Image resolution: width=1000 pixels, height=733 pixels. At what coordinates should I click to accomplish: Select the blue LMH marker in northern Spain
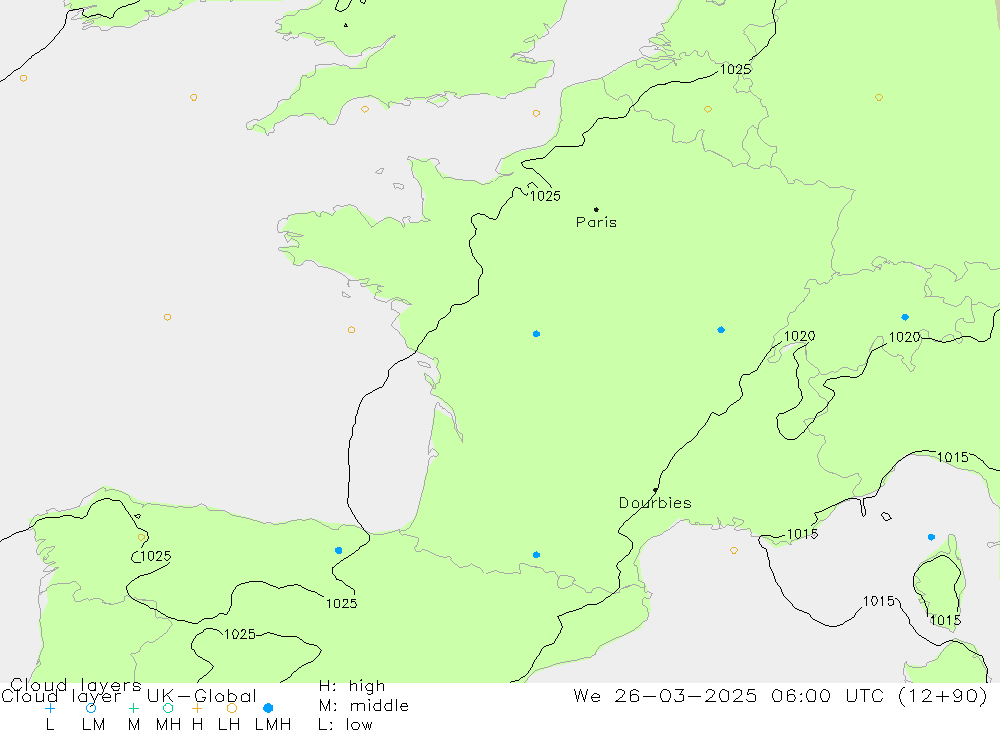tap(339, 551)
